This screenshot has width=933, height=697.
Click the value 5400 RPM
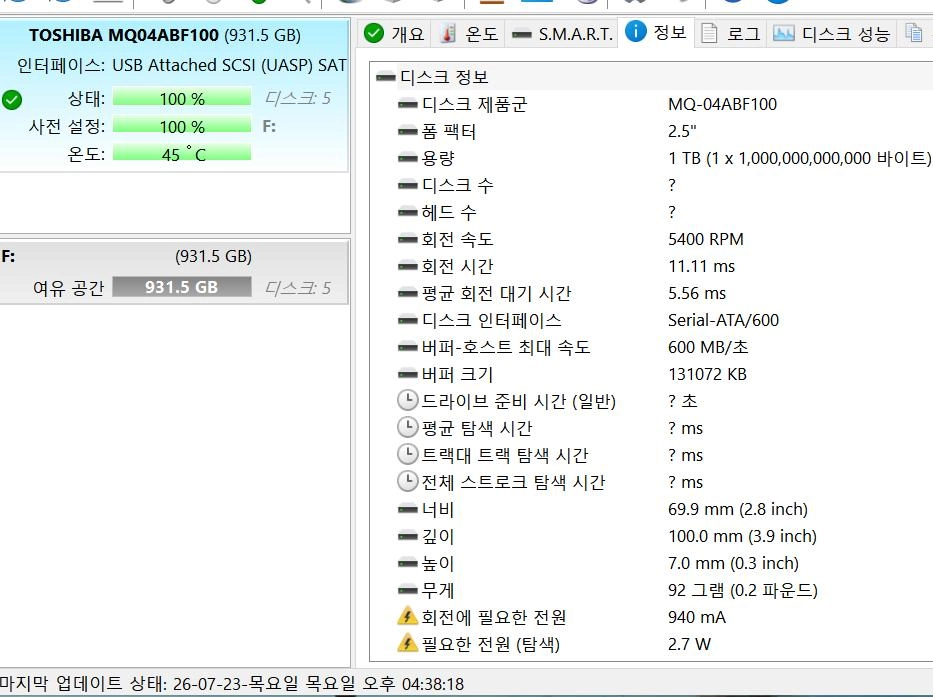point(706,239)
